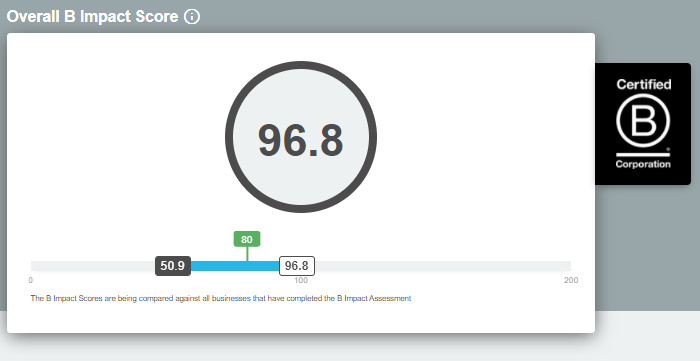Click the dark 50.9 score label
Screen dimensions: 700x361
tap(173, 266)
